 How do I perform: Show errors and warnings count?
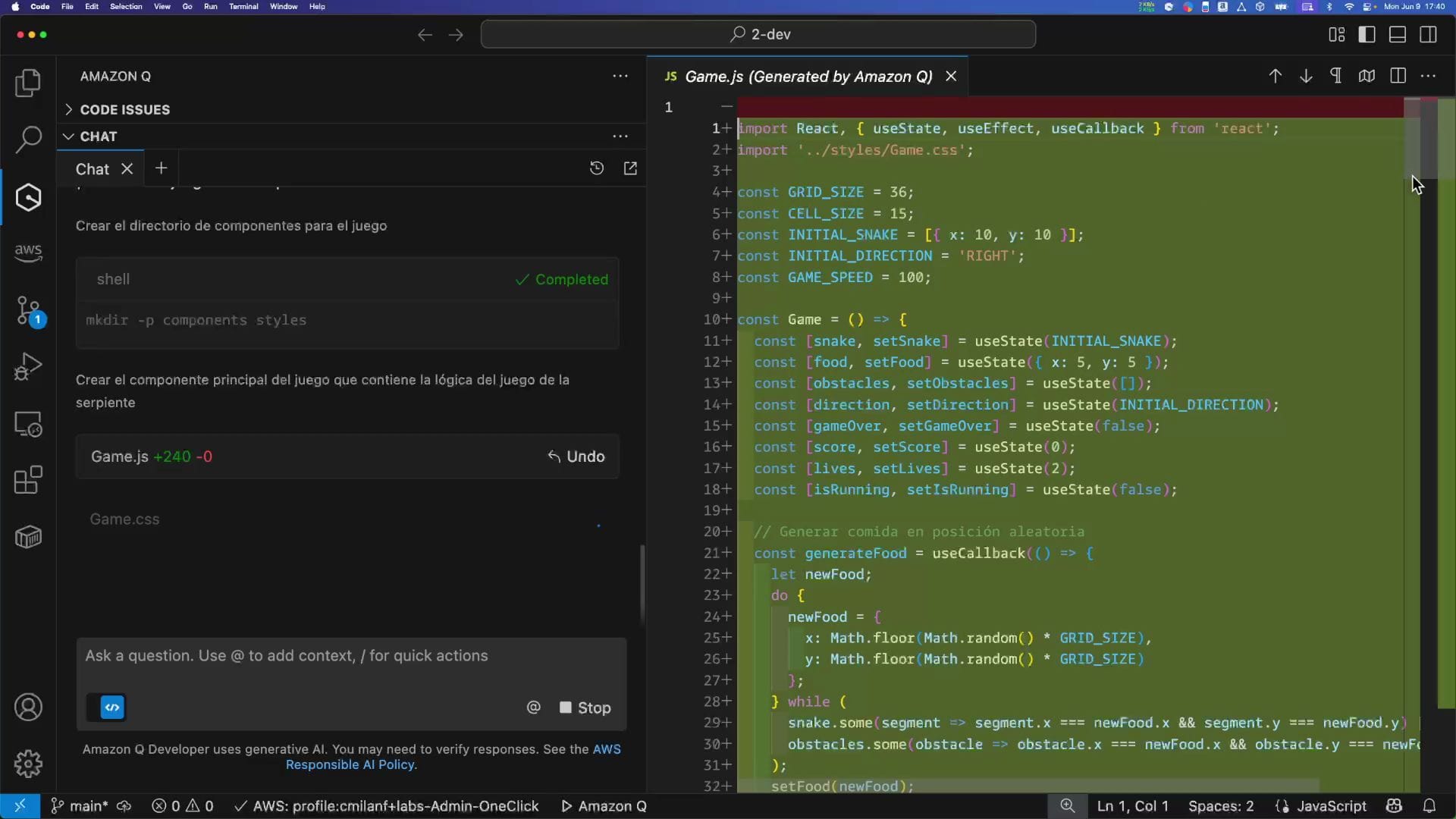[x=183, y=806]
